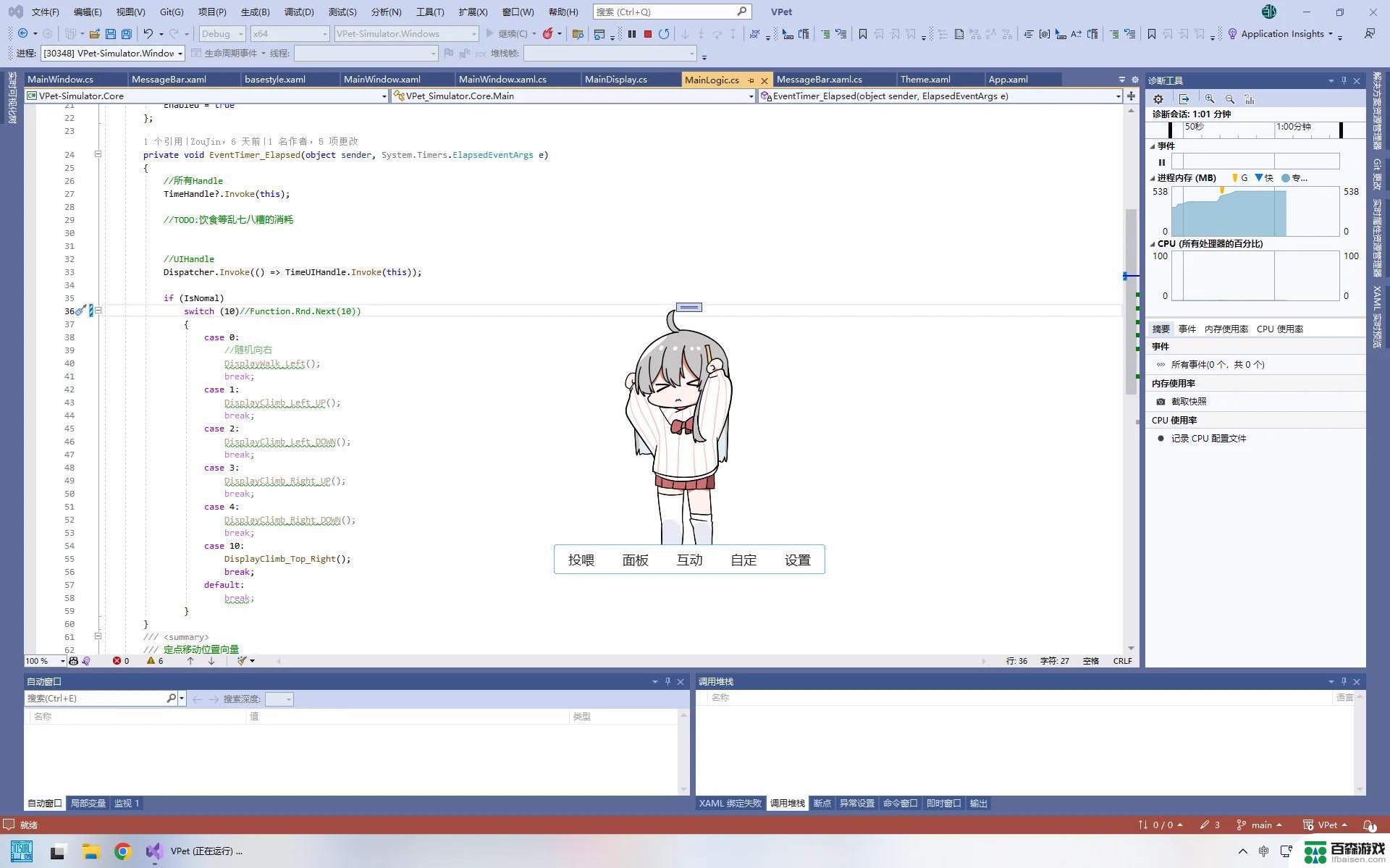1390x868 pixels.
Task: Click the pet's 互动 interact button
Action: click(x=689, y=560)
